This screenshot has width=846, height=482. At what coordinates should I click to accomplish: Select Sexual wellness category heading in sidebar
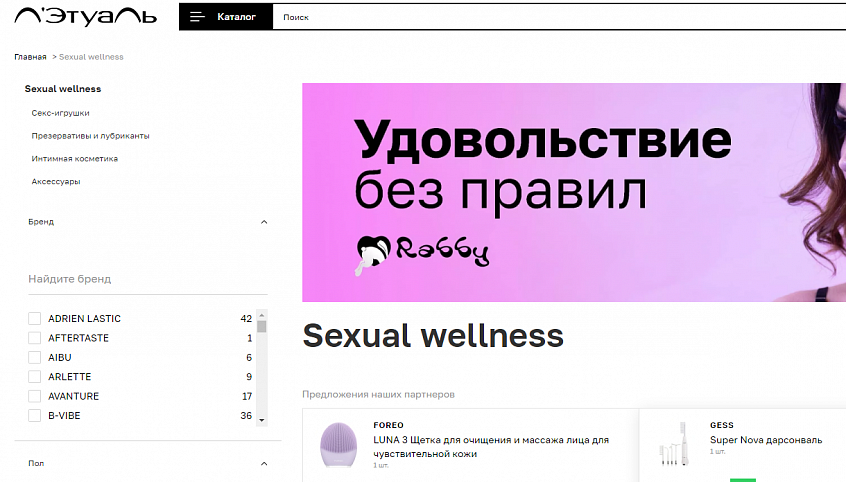[63, 89]
